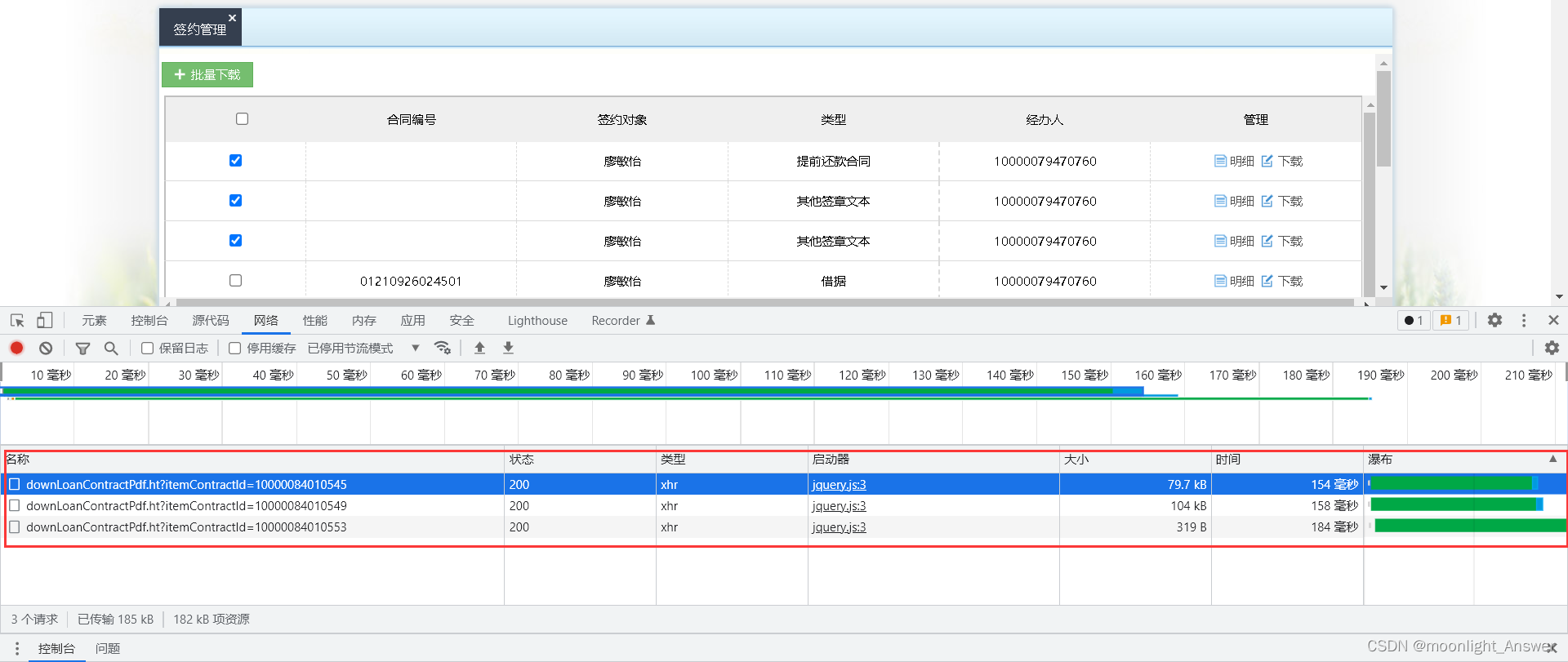Screen dimensions: 1568x662
Task: Open DevTools three-dot customize menu
Action: (x=1524, y=320)
